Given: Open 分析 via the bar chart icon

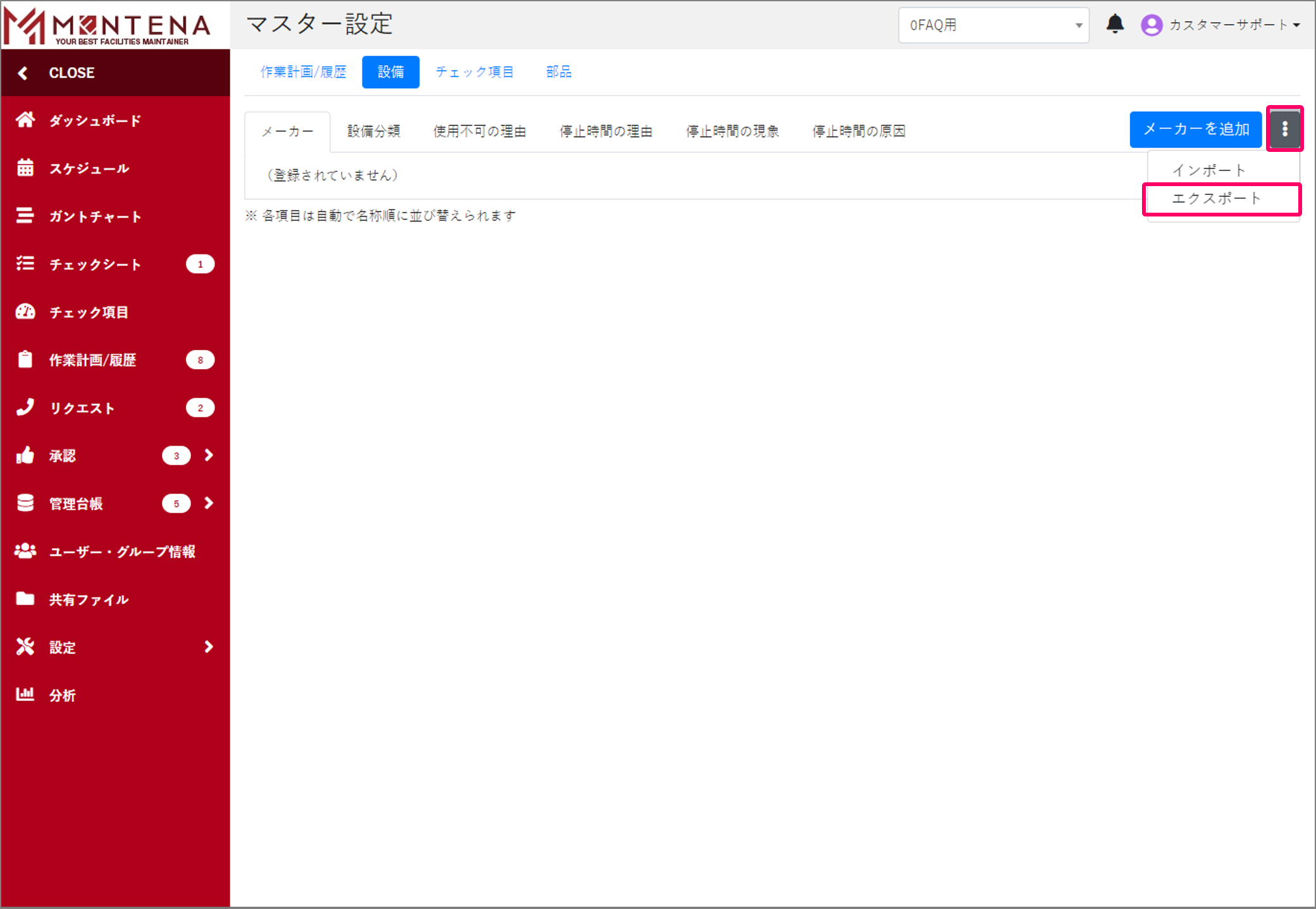Looking at the screenshot, I should point(25,694).
